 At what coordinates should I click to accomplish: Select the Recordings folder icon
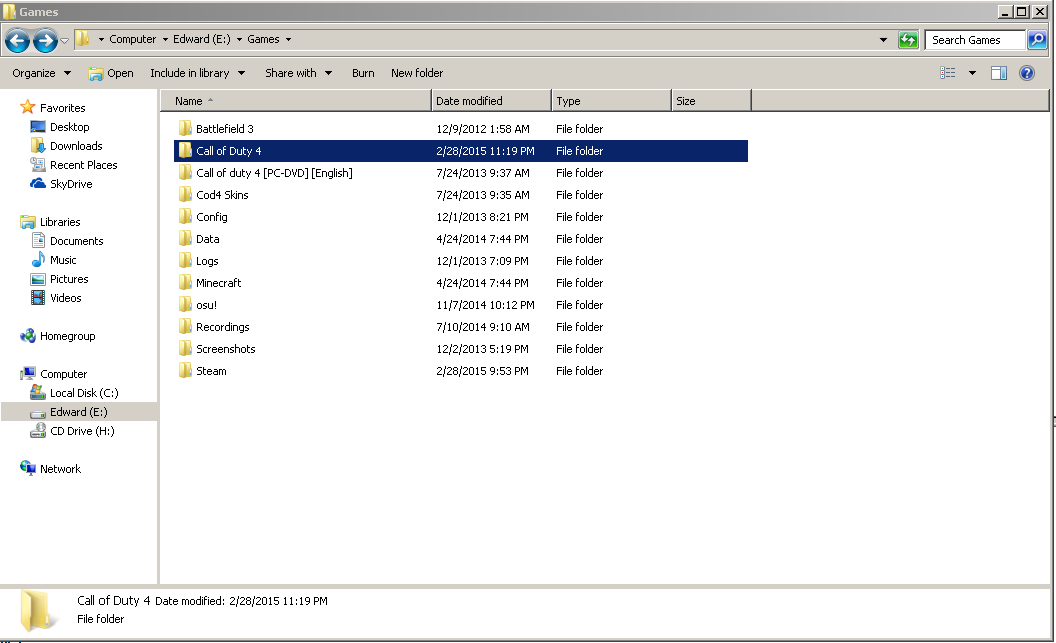tap(185, 326)
